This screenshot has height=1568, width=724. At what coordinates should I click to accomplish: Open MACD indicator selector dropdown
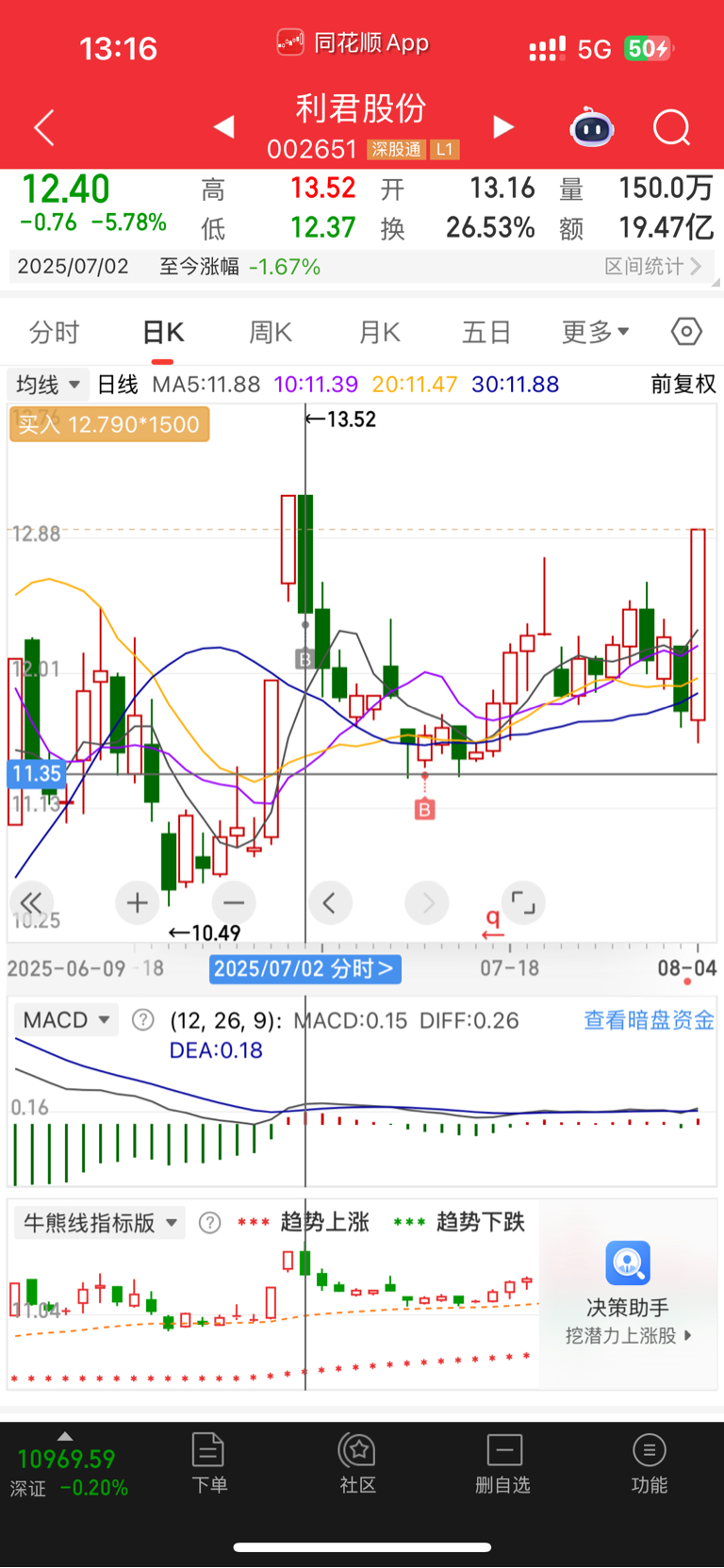66,1020
